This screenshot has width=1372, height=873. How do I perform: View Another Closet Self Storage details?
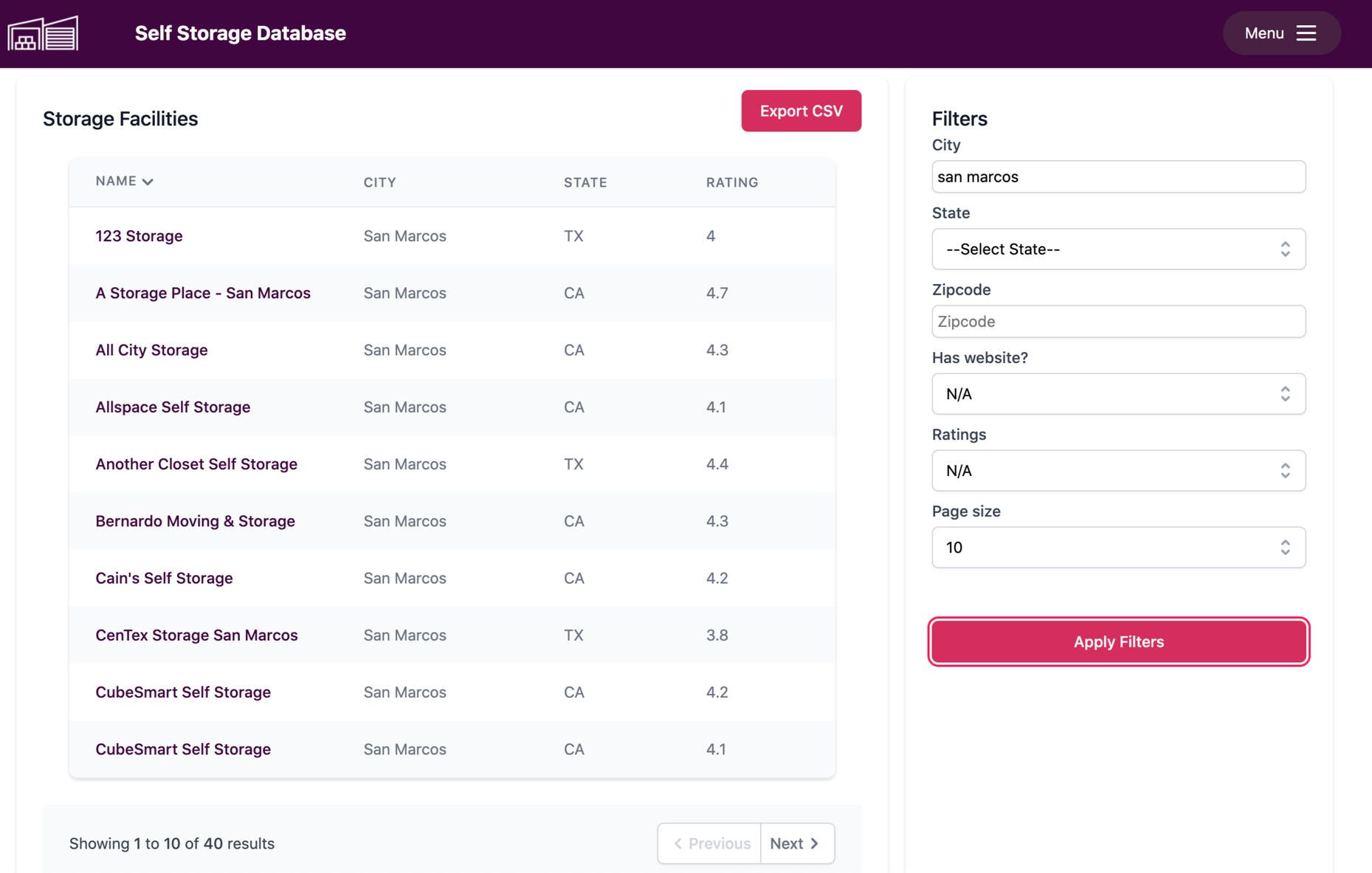pos(196,464)
